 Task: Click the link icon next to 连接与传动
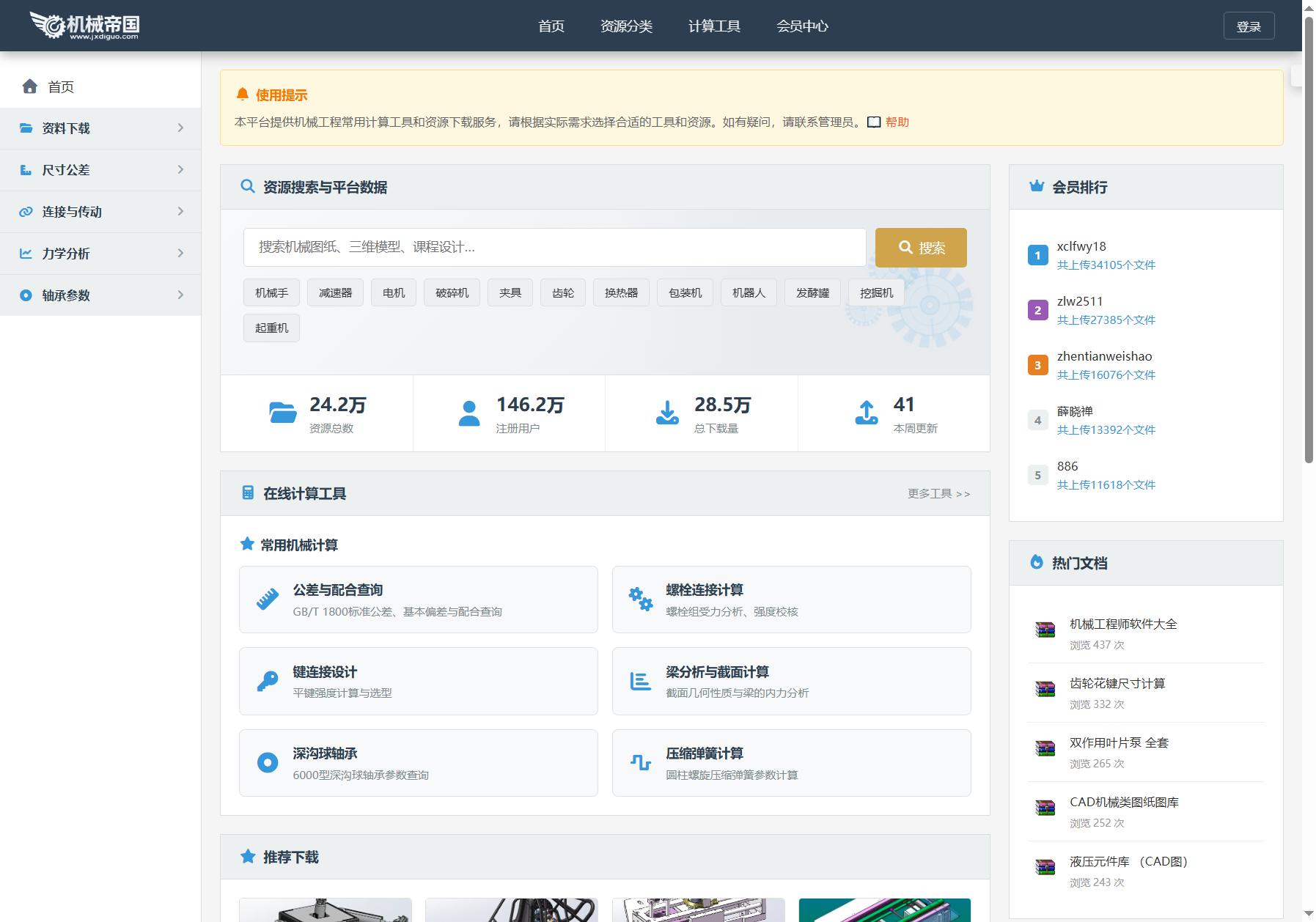pos(26,212)
